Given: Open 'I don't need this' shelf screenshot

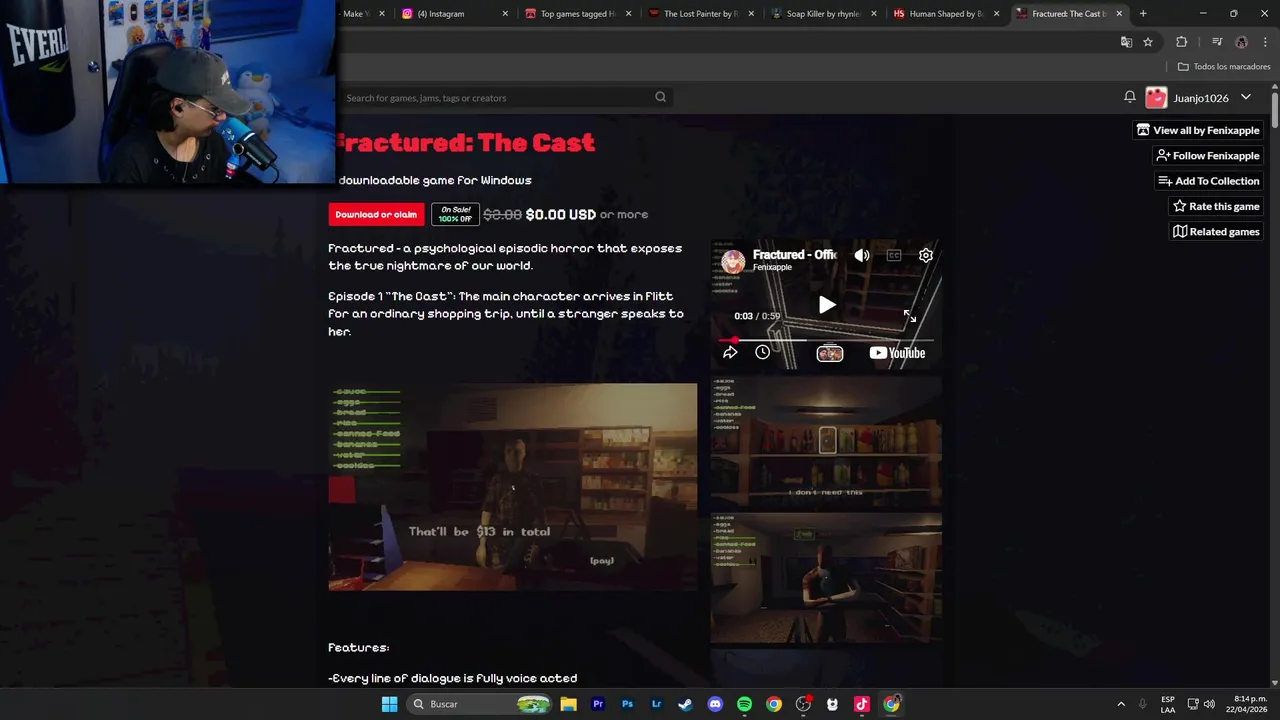Looking at the screenshot, I should (x=826, y=442).
